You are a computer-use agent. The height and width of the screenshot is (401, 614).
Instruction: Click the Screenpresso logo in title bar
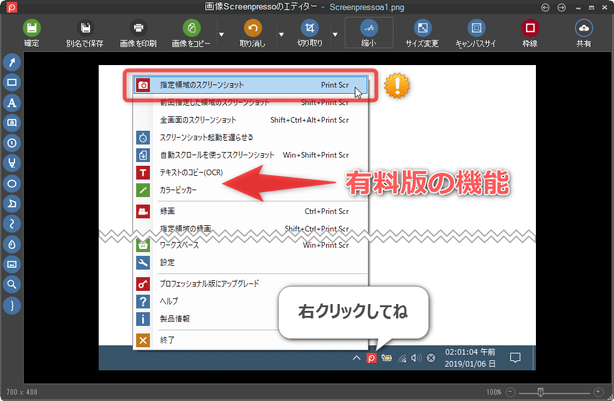point(12,7)
